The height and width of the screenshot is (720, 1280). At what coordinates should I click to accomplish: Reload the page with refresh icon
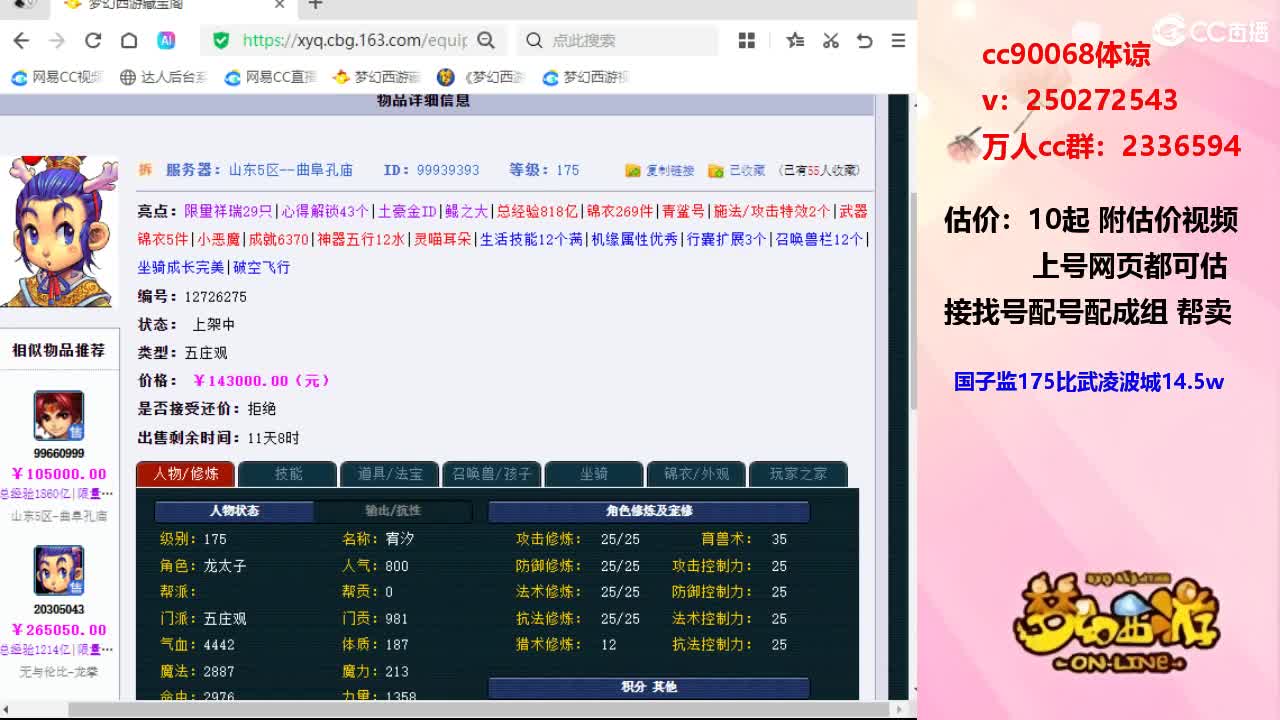tap(93, 40)
